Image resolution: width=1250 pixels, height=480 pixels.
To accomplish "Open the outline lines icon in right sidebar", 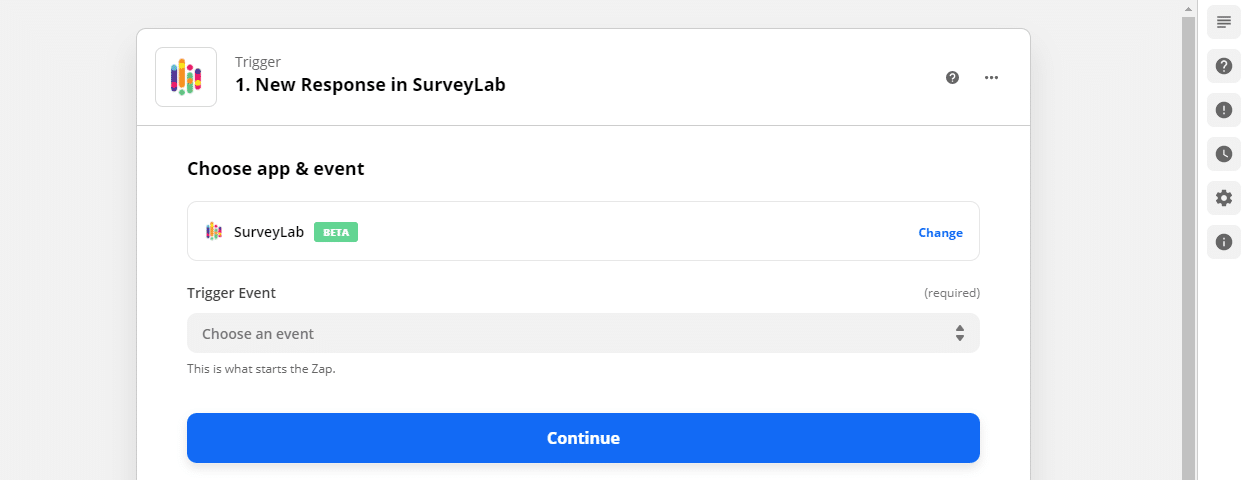I will pos(1223,22).
